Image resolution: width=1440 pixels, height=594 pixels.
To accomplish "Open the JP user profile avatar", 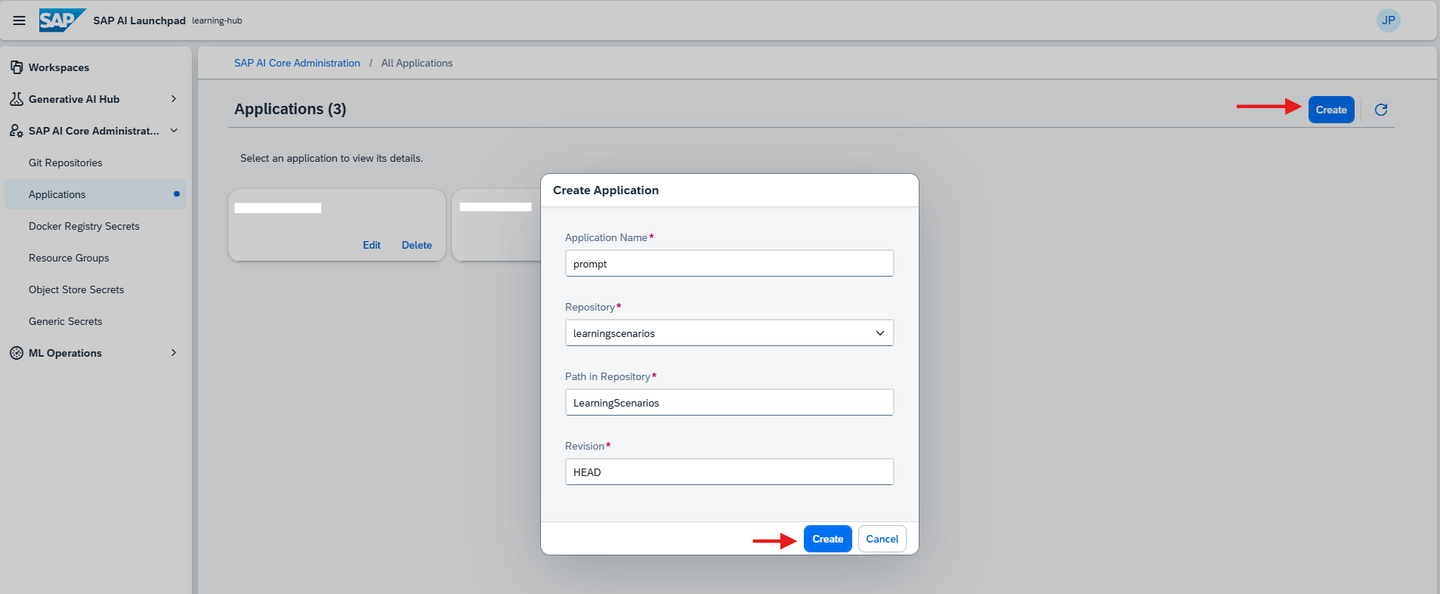I will point(1388,20).
